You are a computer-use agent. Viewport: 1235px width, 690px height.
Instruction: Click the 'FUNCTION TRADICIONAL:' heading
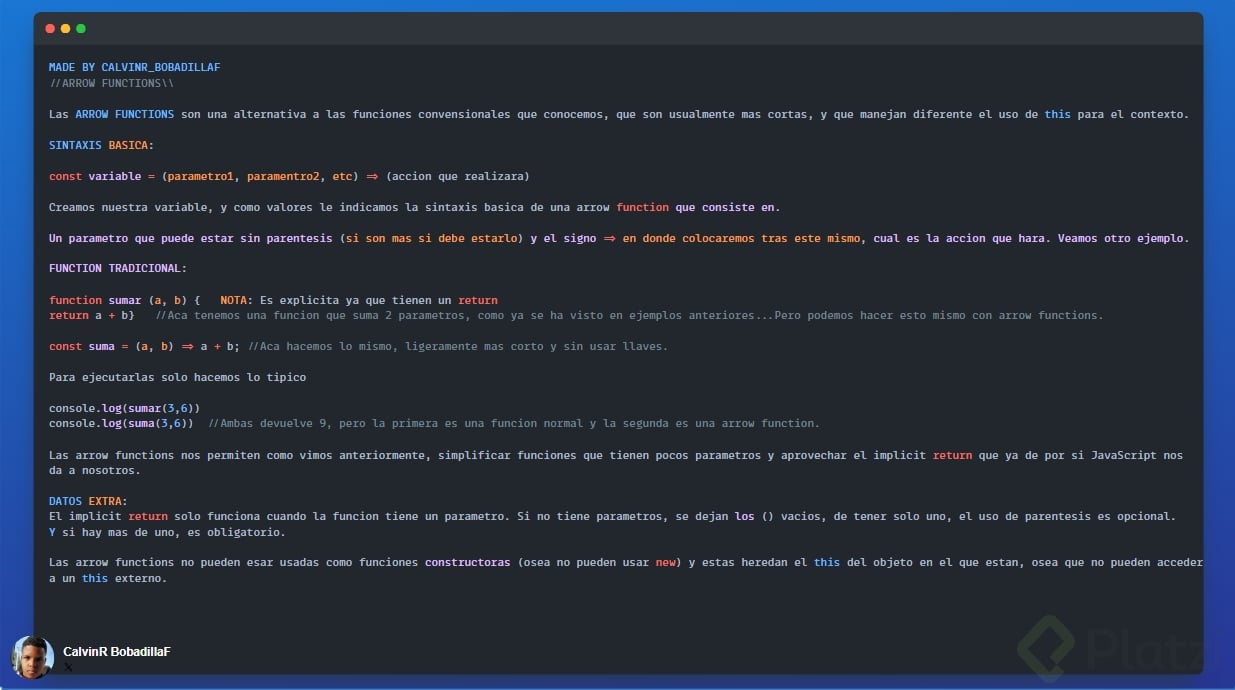(x=118, y=268)
